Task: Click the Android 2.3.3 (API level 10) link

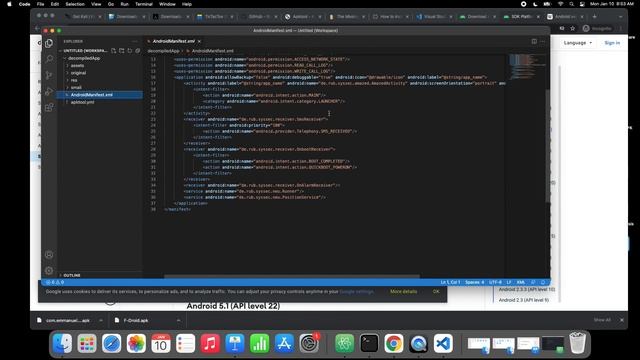Action: (x=527, y=289)
